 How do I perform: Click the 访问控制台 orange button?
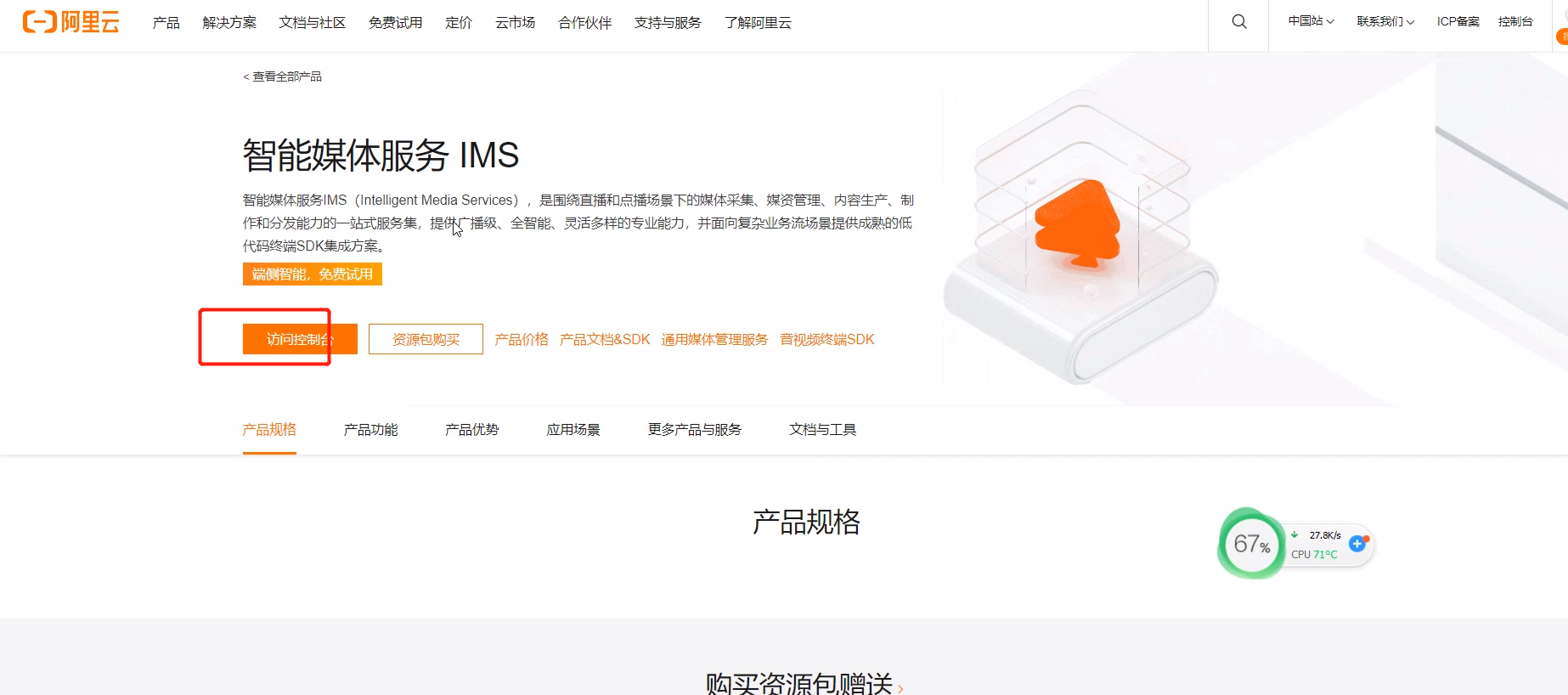pyautogui.click(x=300, y=339)
